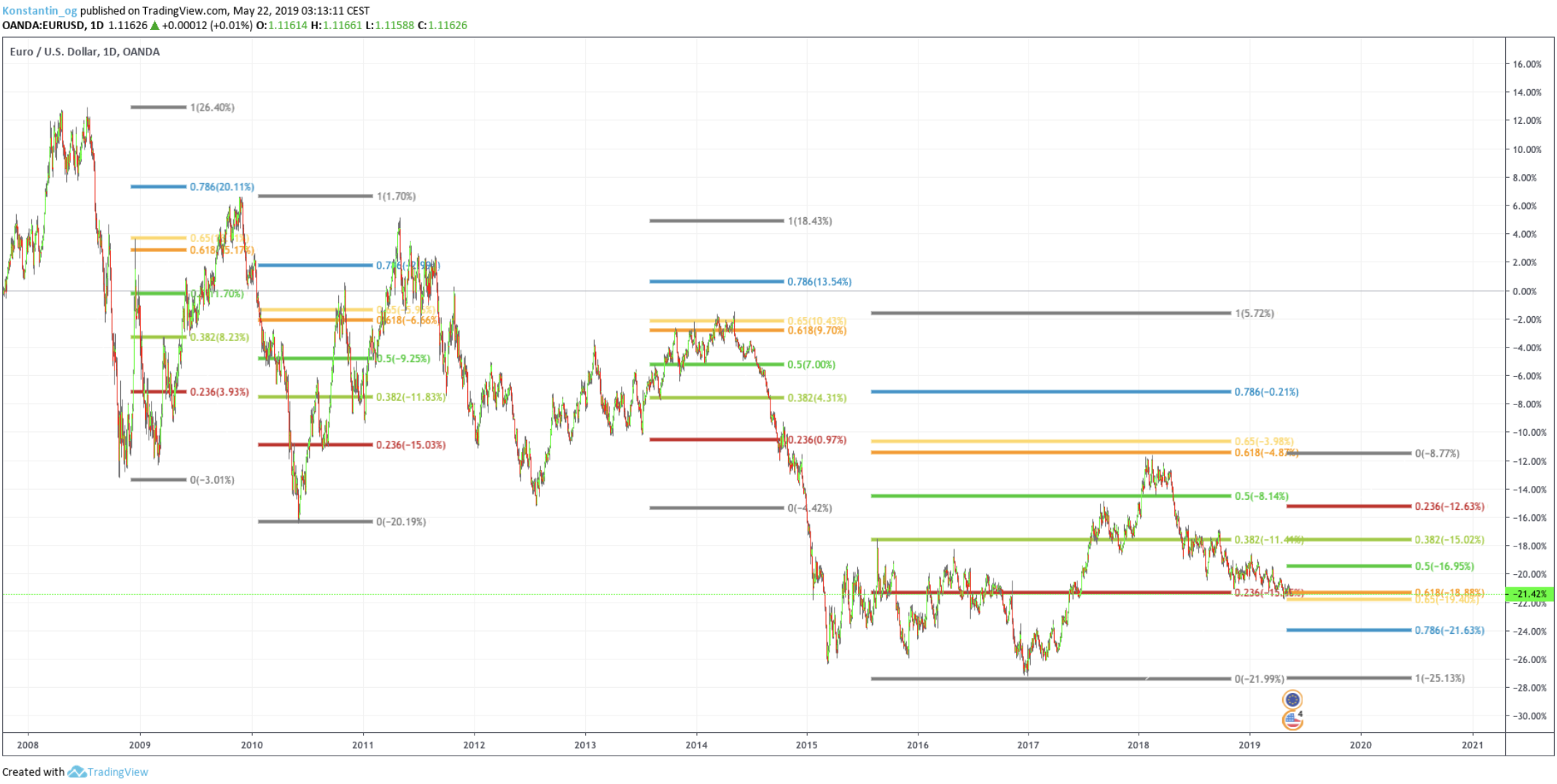The height and width of the screenshot is (784, 1557).
Task: Click 2008 on the time axis
Action: (x=28, y=745)
